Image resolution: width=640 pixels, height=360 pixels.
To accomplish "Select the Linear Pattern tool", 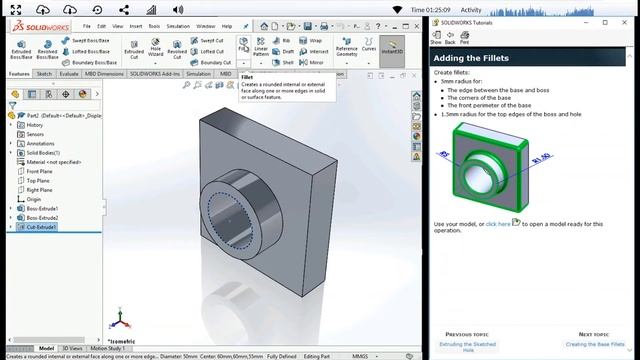I will tap(261, 47).
